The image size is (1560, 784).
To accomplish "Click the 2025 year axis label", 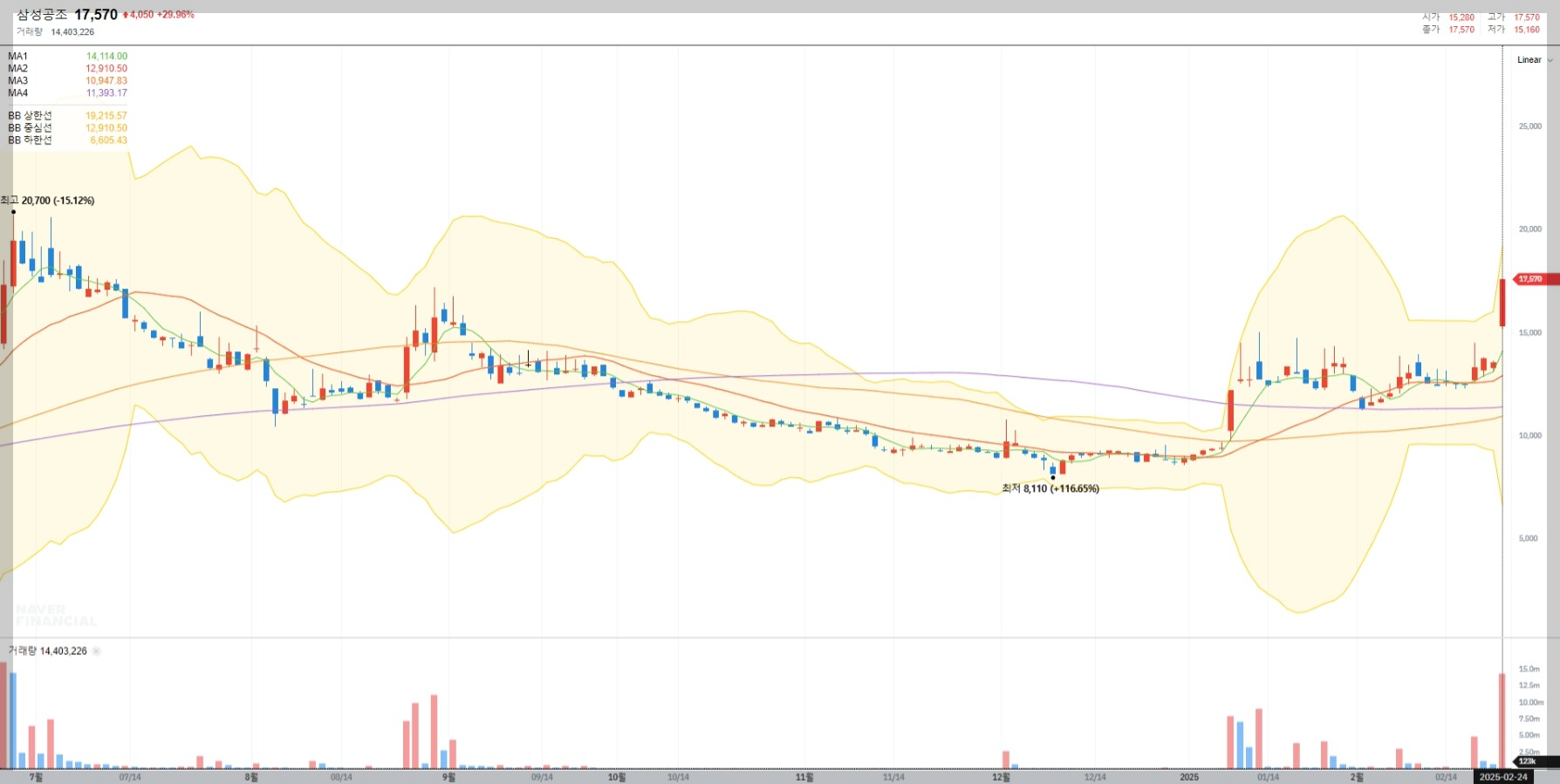I will click(x=1189, y=777).
